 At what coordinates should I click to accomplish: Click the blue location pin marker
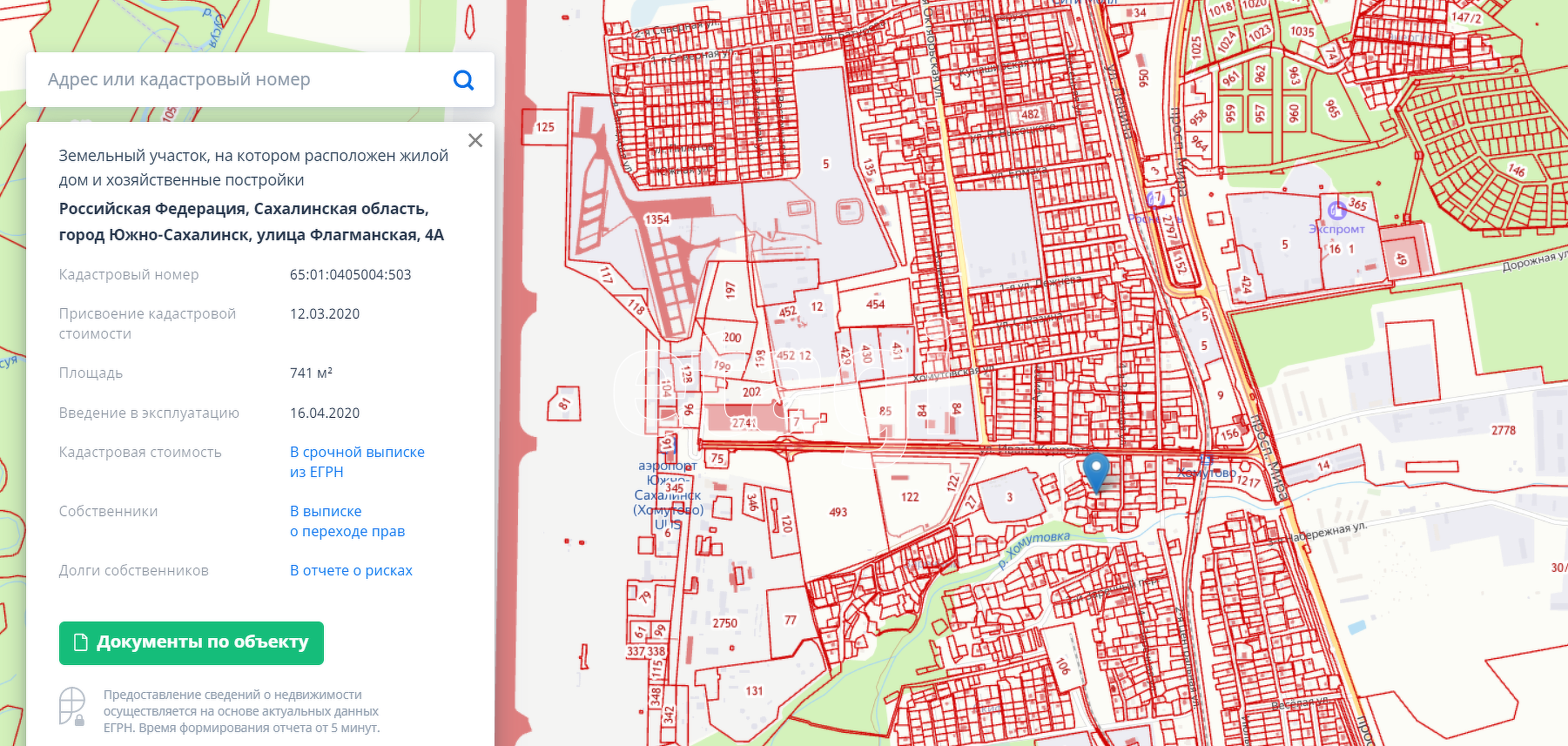click(1095, 471)
